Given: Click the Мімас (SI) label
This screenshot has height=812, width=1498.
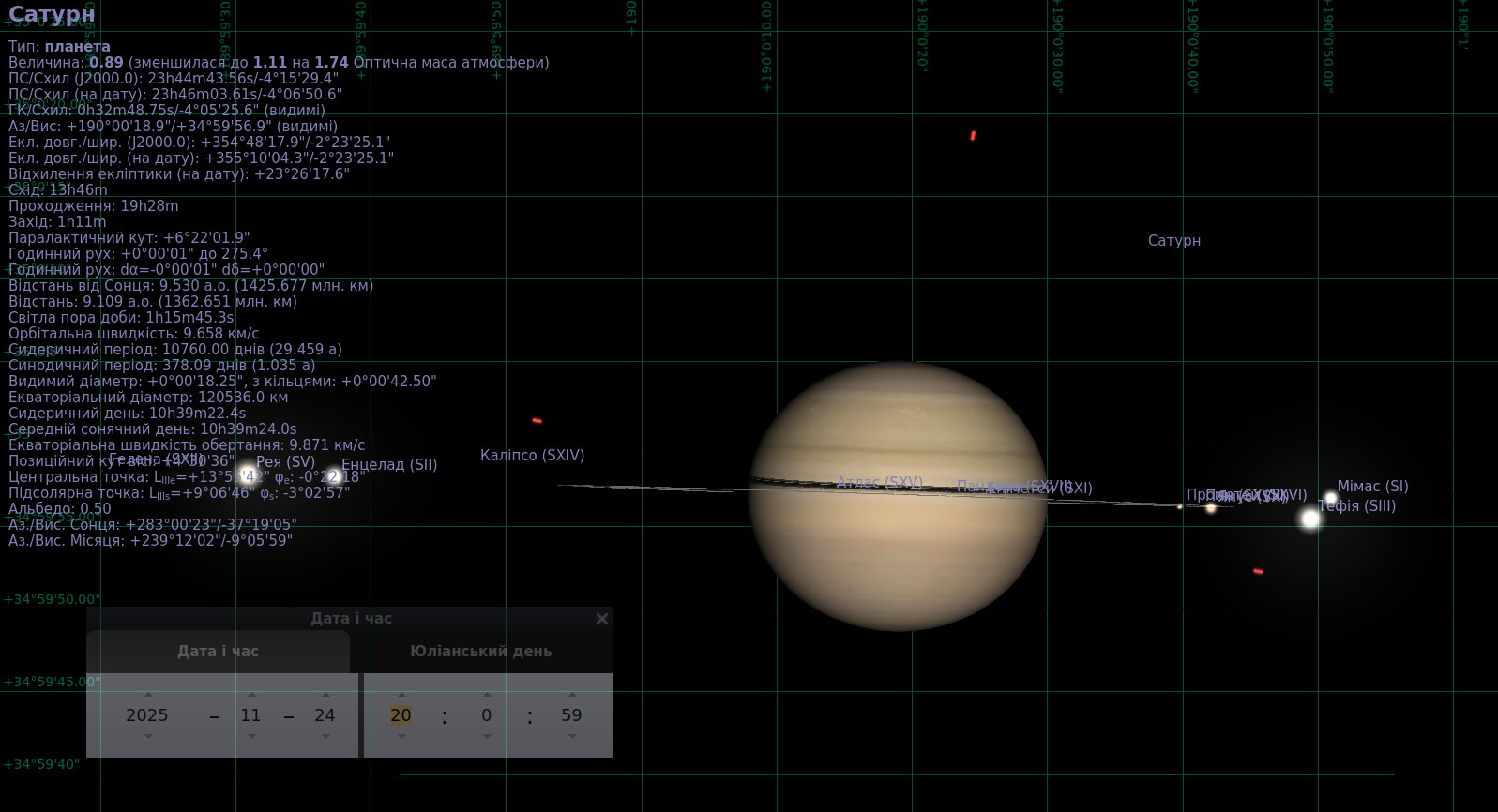Looking at the screenshot, I should pyautogui.click(x=1373, y=487).
